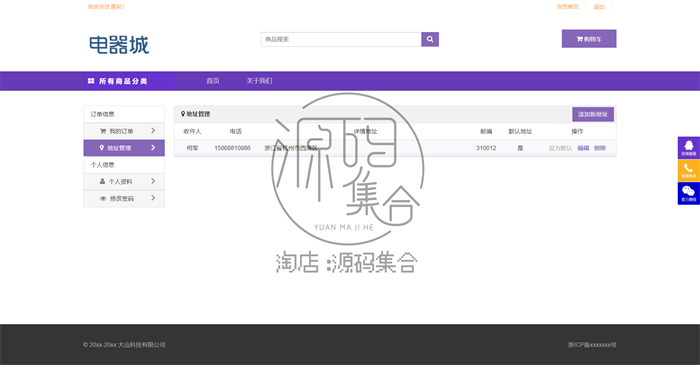Click the location pin in 地址管理 header

[x=183, y=114]
